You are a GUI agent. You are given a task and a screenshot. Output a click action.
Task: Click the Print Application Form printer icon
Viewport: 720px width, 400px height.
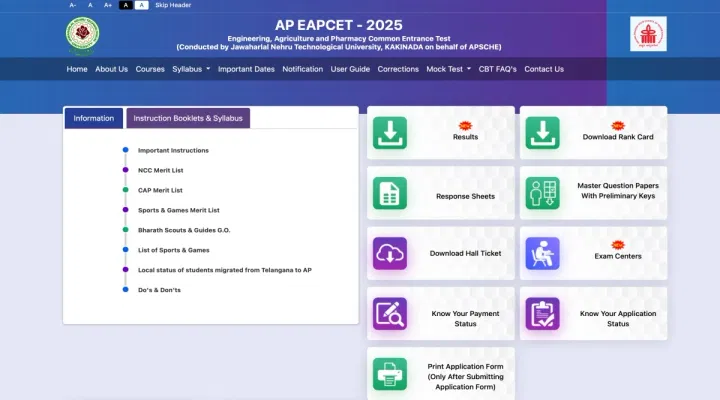coord(389,374)
